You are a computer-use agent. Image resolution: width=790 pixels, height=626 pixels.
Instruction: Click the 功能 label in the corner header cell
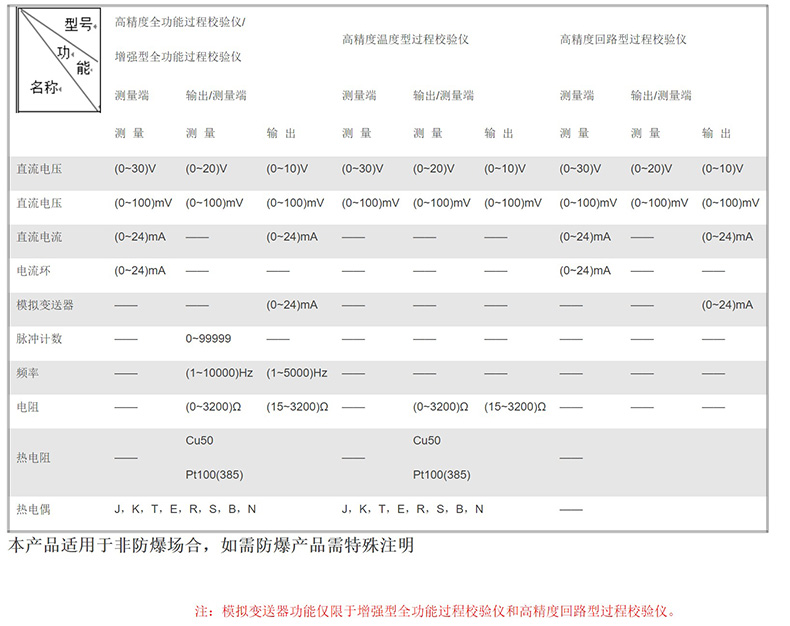point(74,60)
